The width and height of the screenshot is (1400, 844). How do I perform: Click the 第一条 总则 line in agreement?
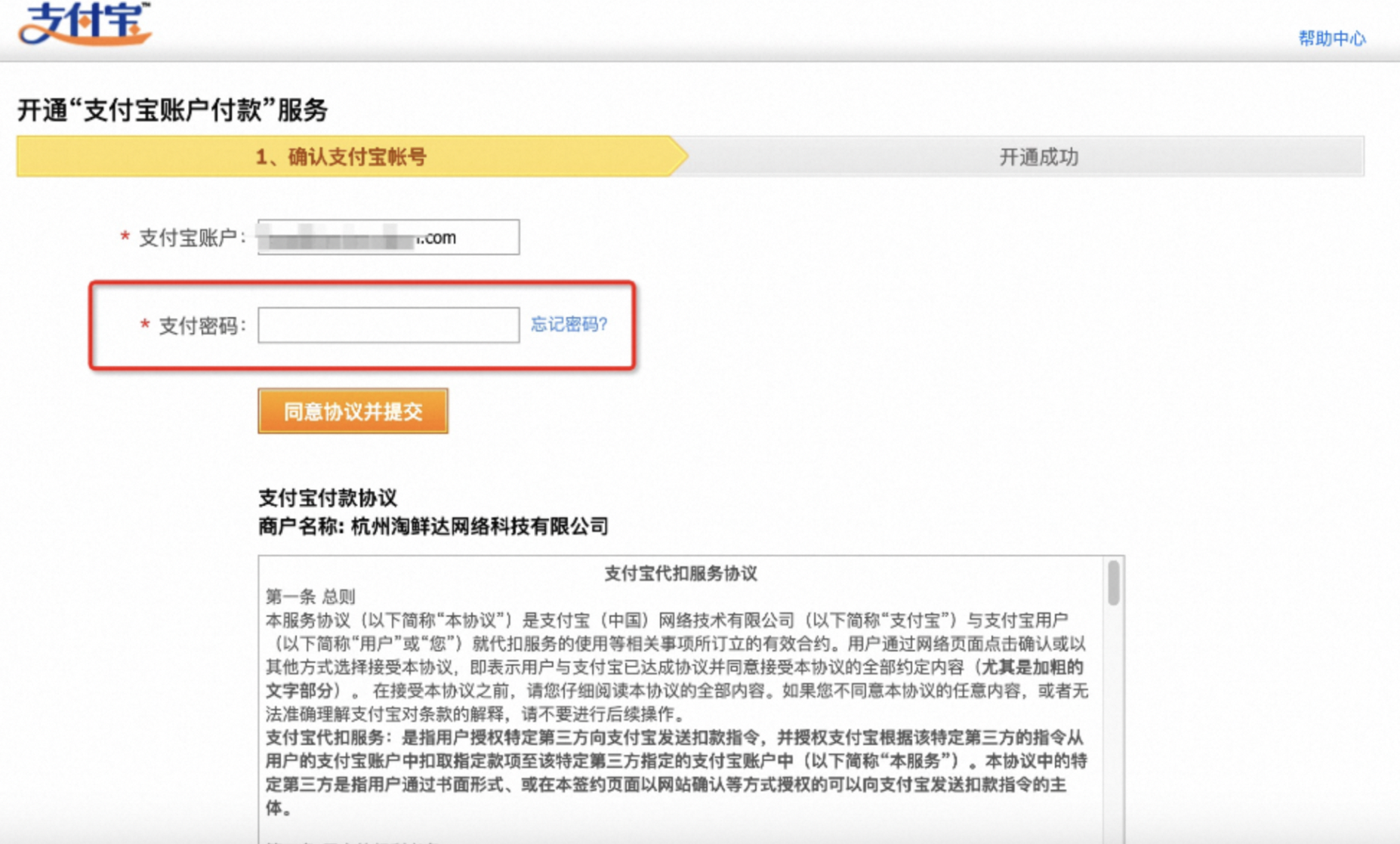tap(310, 596)
